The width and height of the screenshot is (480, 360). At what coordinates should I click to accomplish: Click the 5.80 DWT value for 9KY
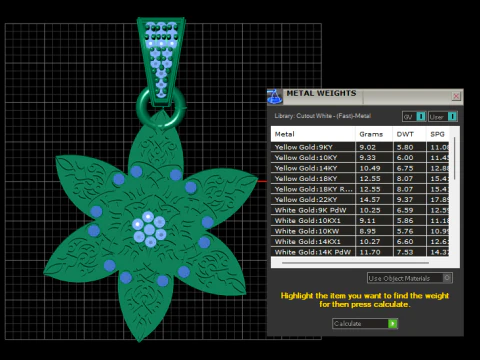(405, 147)
